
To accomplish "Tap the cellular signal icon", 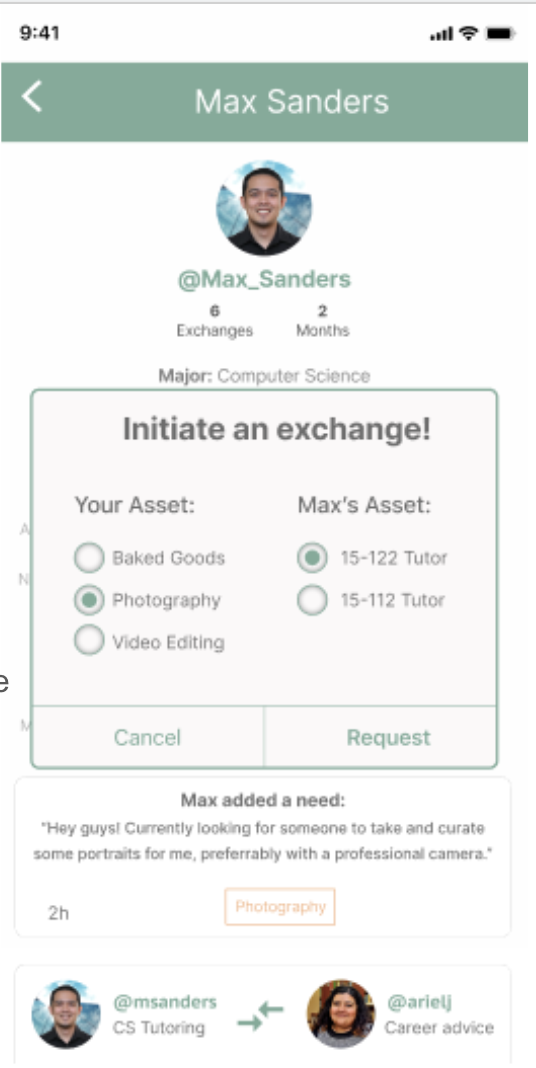I will click(x=443, y=34).
